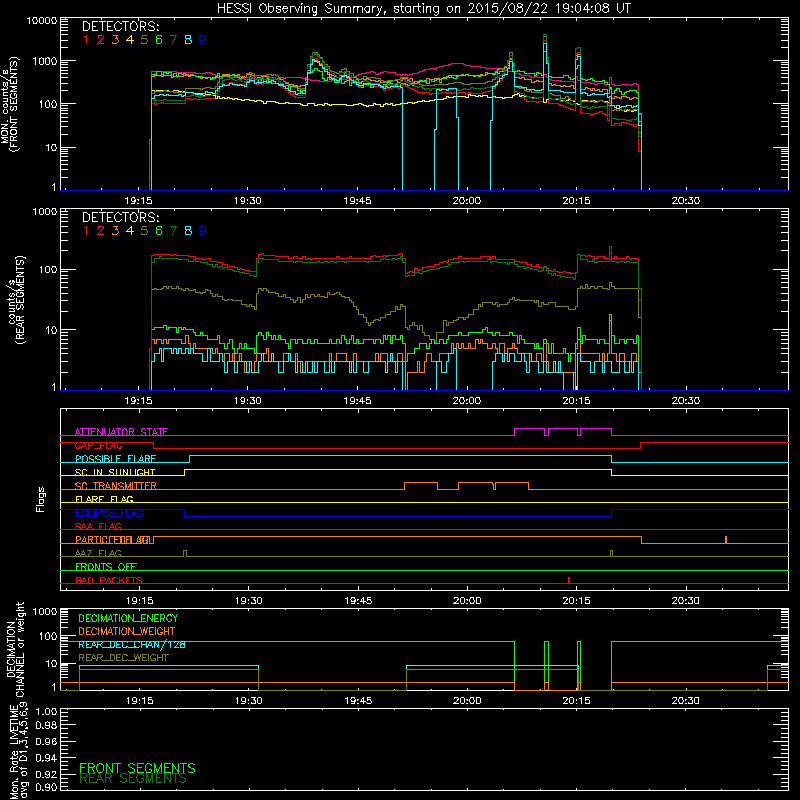Click the 1.00 livetime axis value
This screenshot has width=800, height=800.
[x=46, y=712]
